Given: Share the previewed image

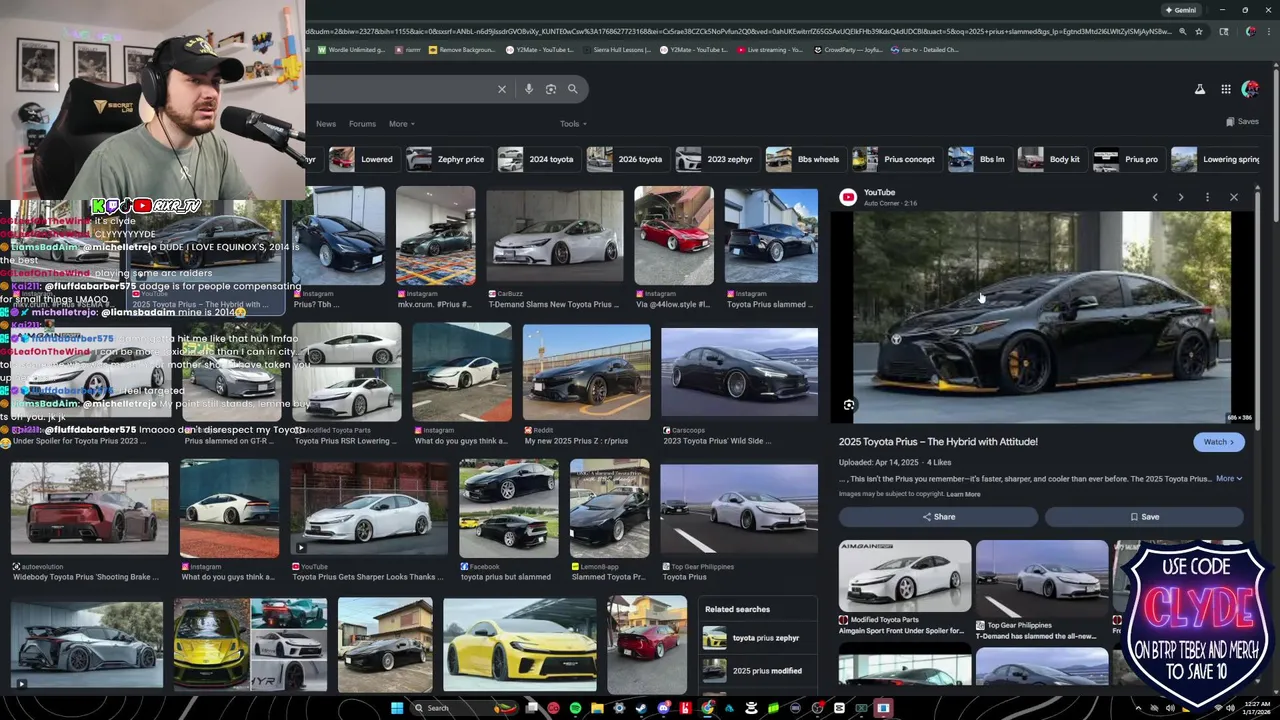Looking at the screenshot, I should (x=938, y=517).
